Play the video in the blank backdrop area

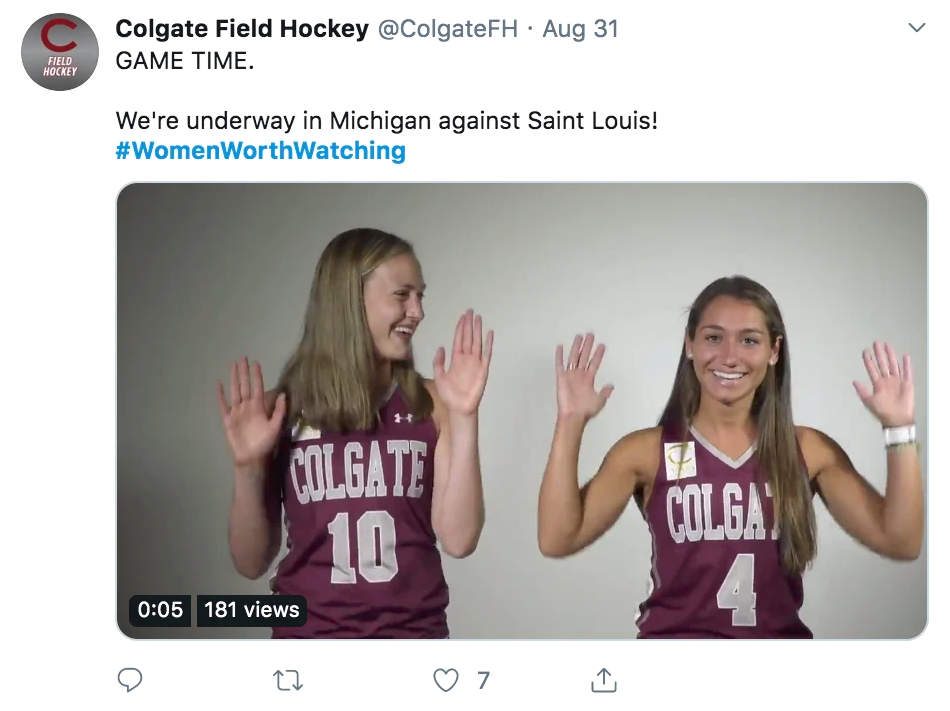[x=560, y=250]
